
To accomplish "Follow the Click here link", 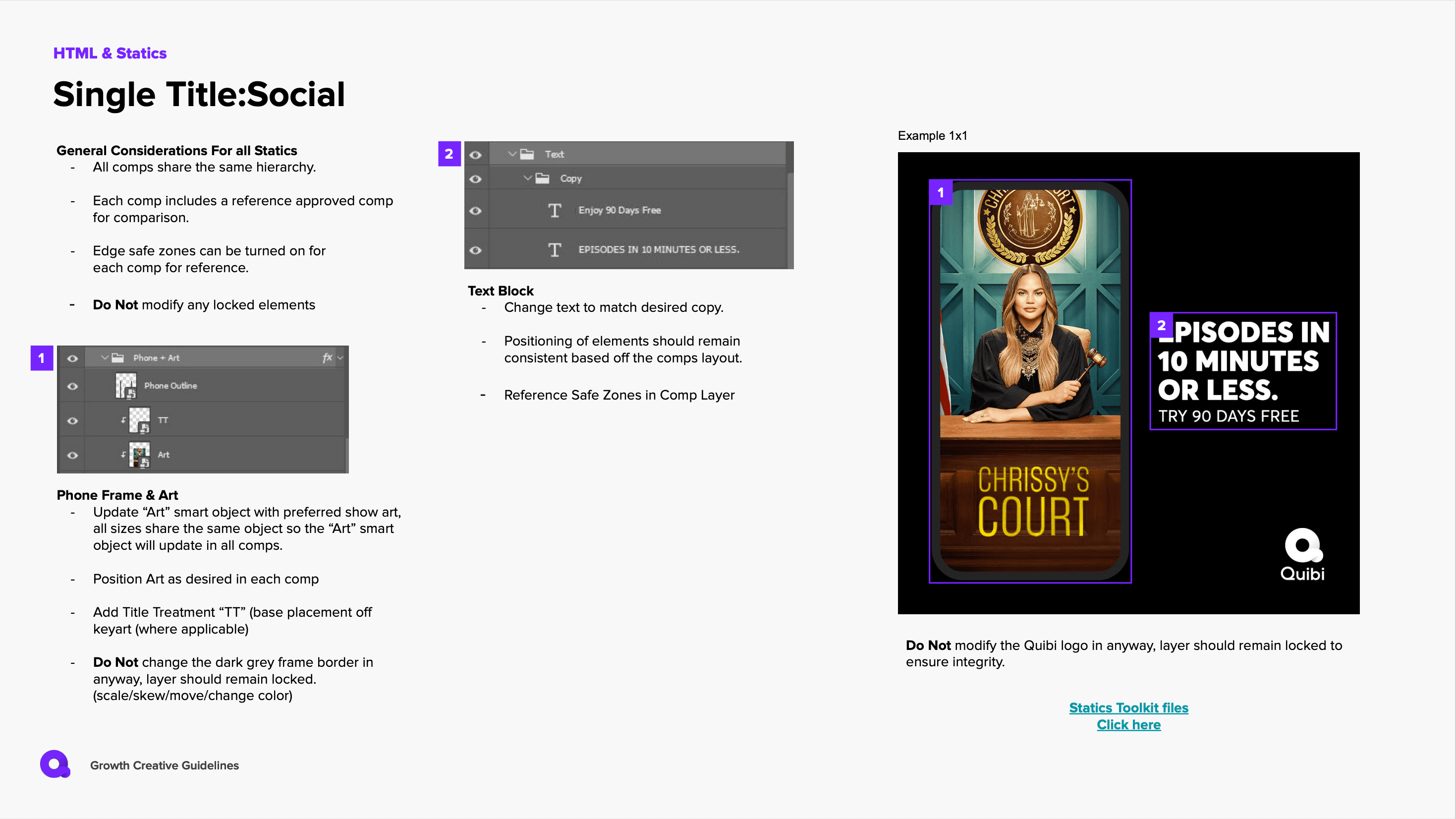I will click(x=1129, y=724).
